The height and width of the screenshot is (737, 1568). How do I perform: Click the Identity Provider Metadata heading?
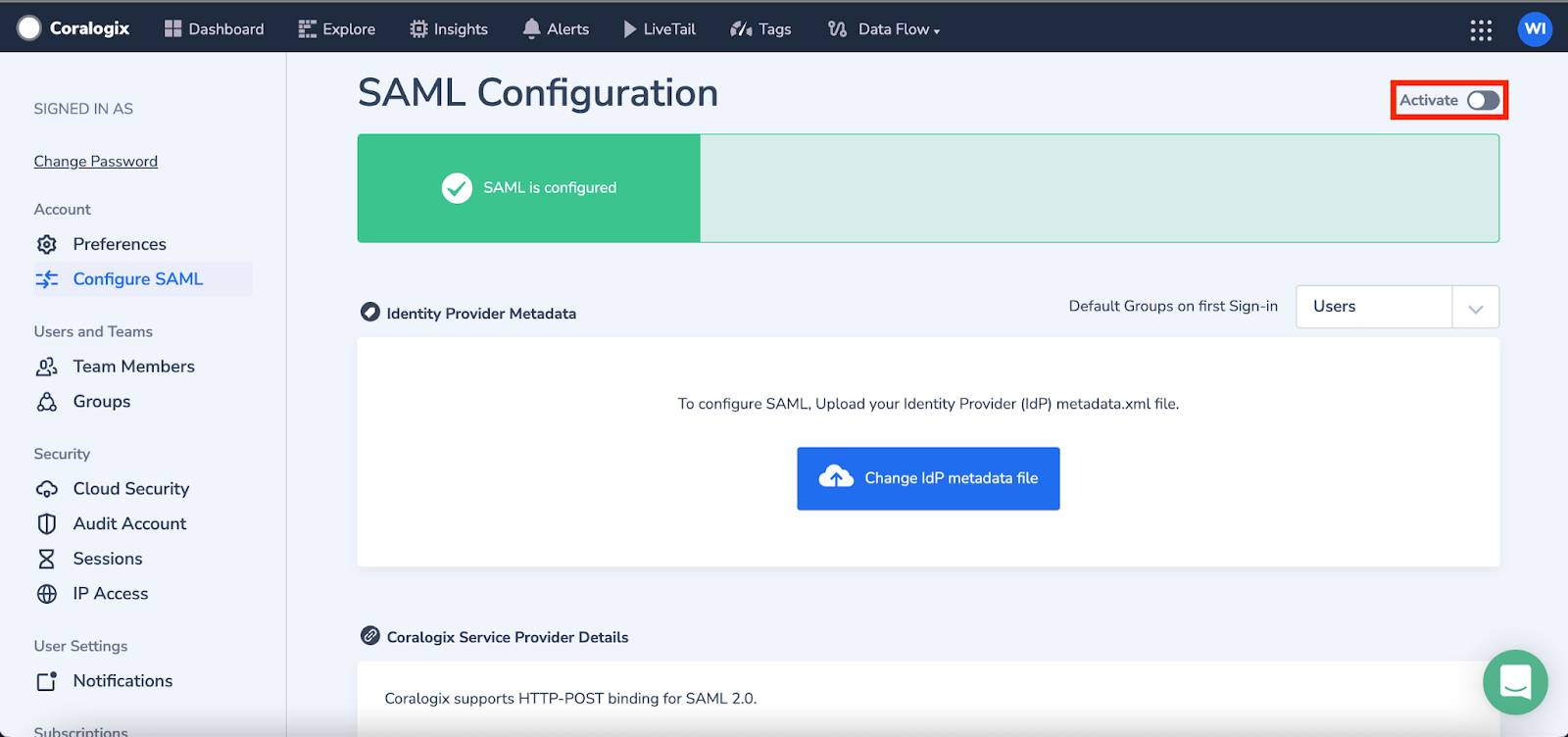tap(481, 314)
